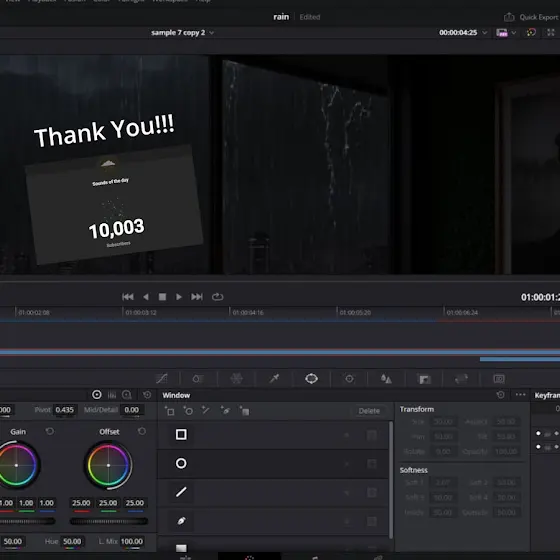Viewport: 560px width, 560px height.
Task: Switch to primaries wheels mode
Action: click(x=96, y=395)
